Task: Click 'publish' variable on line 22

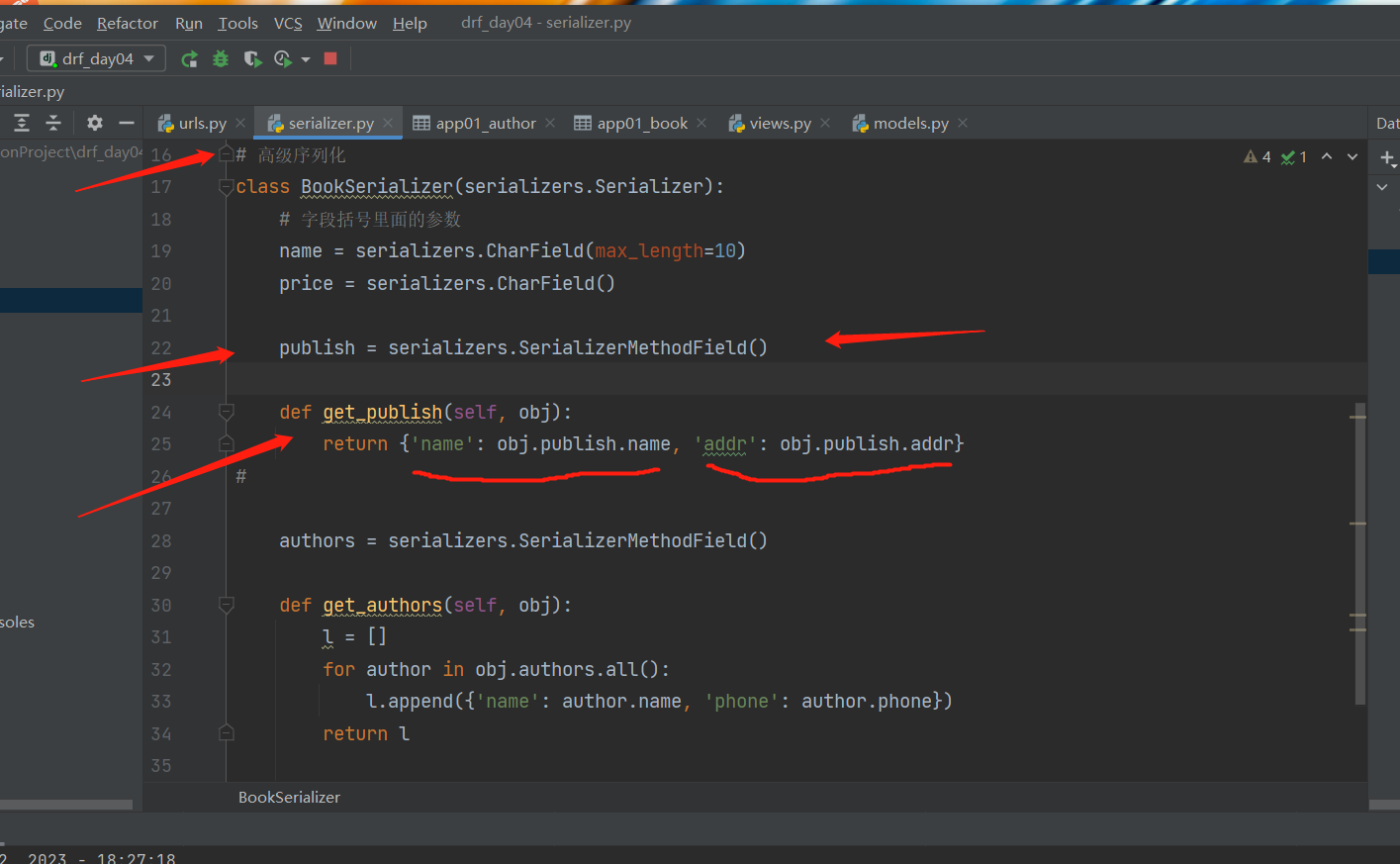Action: click(317, 347)
